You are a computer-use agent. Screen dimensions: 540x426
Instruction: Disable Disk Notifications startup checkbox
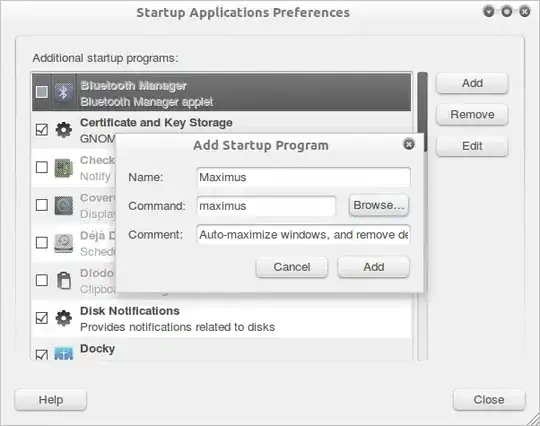click(42, 318)
